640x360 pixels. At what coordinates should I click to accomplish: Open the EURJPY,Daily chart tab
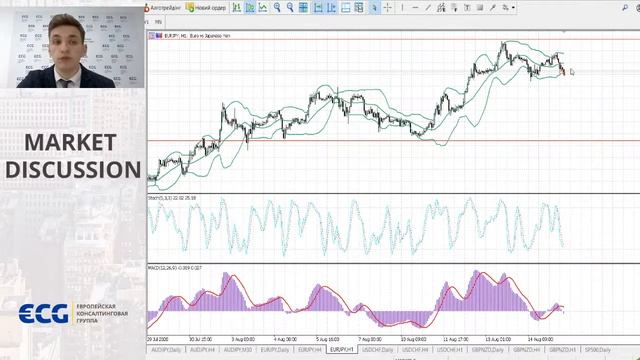click(x=275, y=350)
